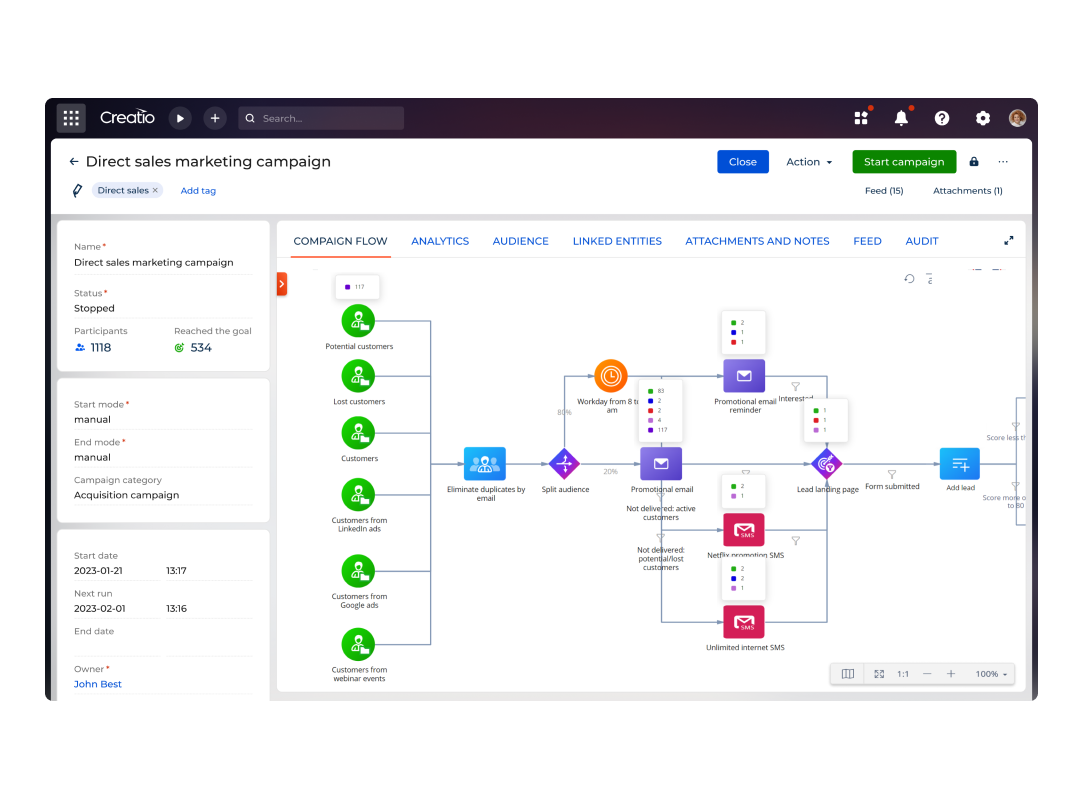Image resolution: width=1082 pixels, height=800 pixels.
Task: Toggle the record lock icon near Start campaign
Action: pos(974,161)
